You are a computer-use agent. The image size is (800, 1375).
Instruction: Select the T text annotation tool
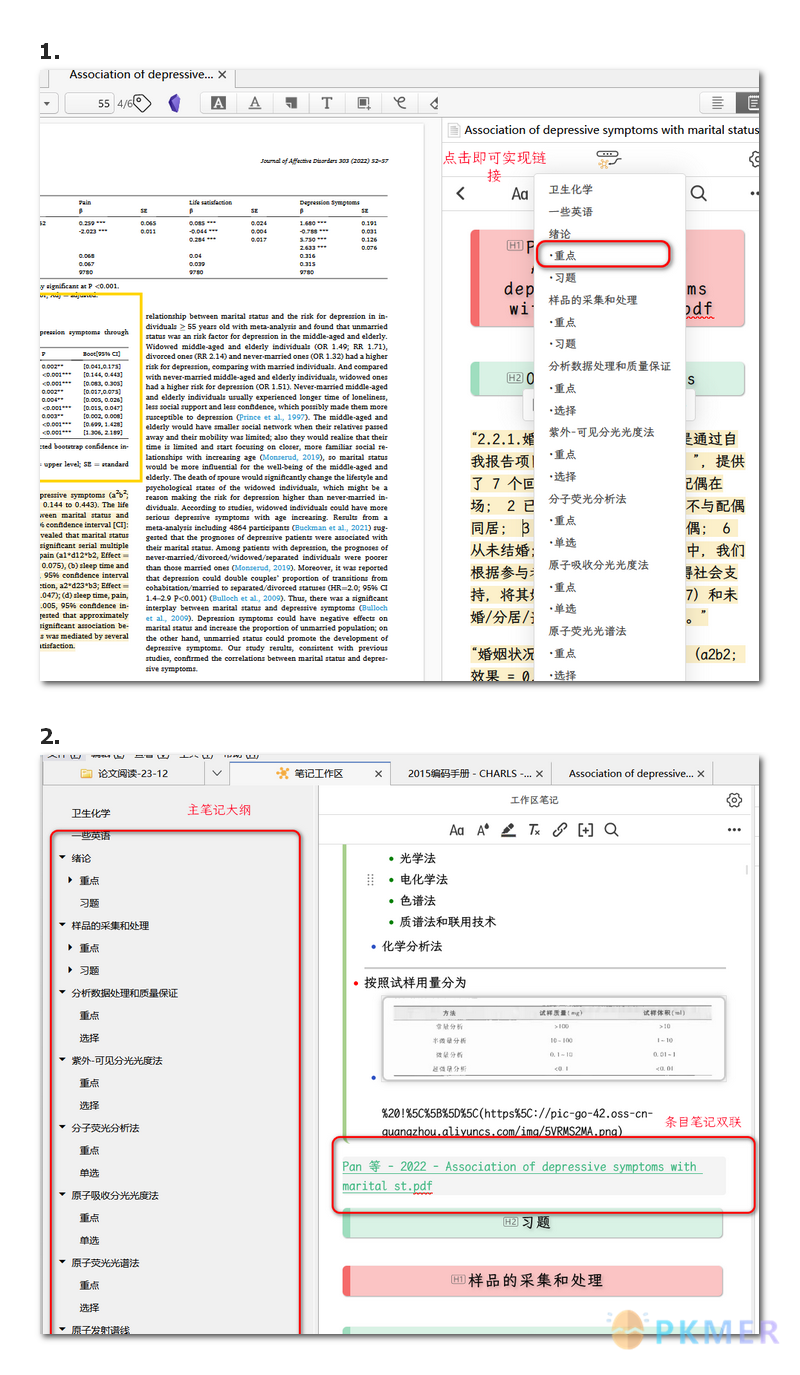click(x=327, y=103)
